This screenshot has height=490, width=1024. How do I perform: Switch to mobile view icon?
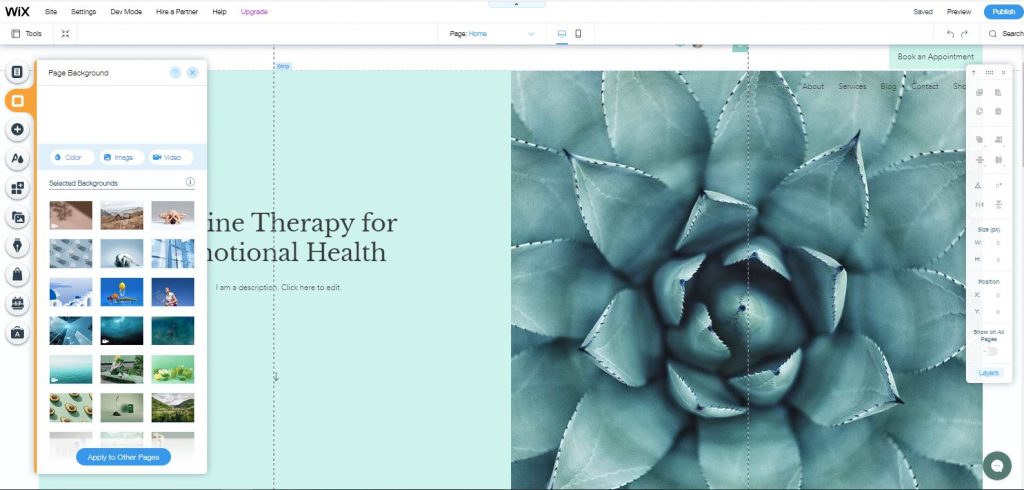(x=578, y=34)
